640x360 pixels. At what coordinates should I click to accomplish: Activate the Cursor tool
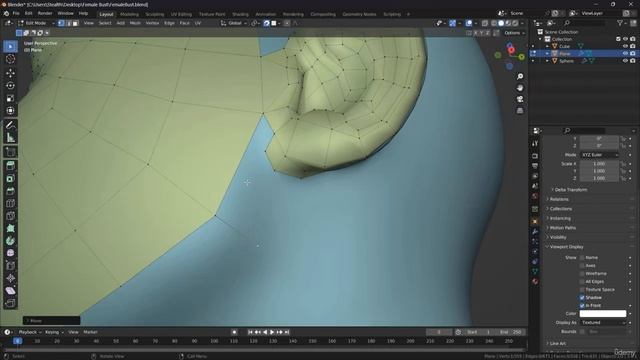click(10, 59)
